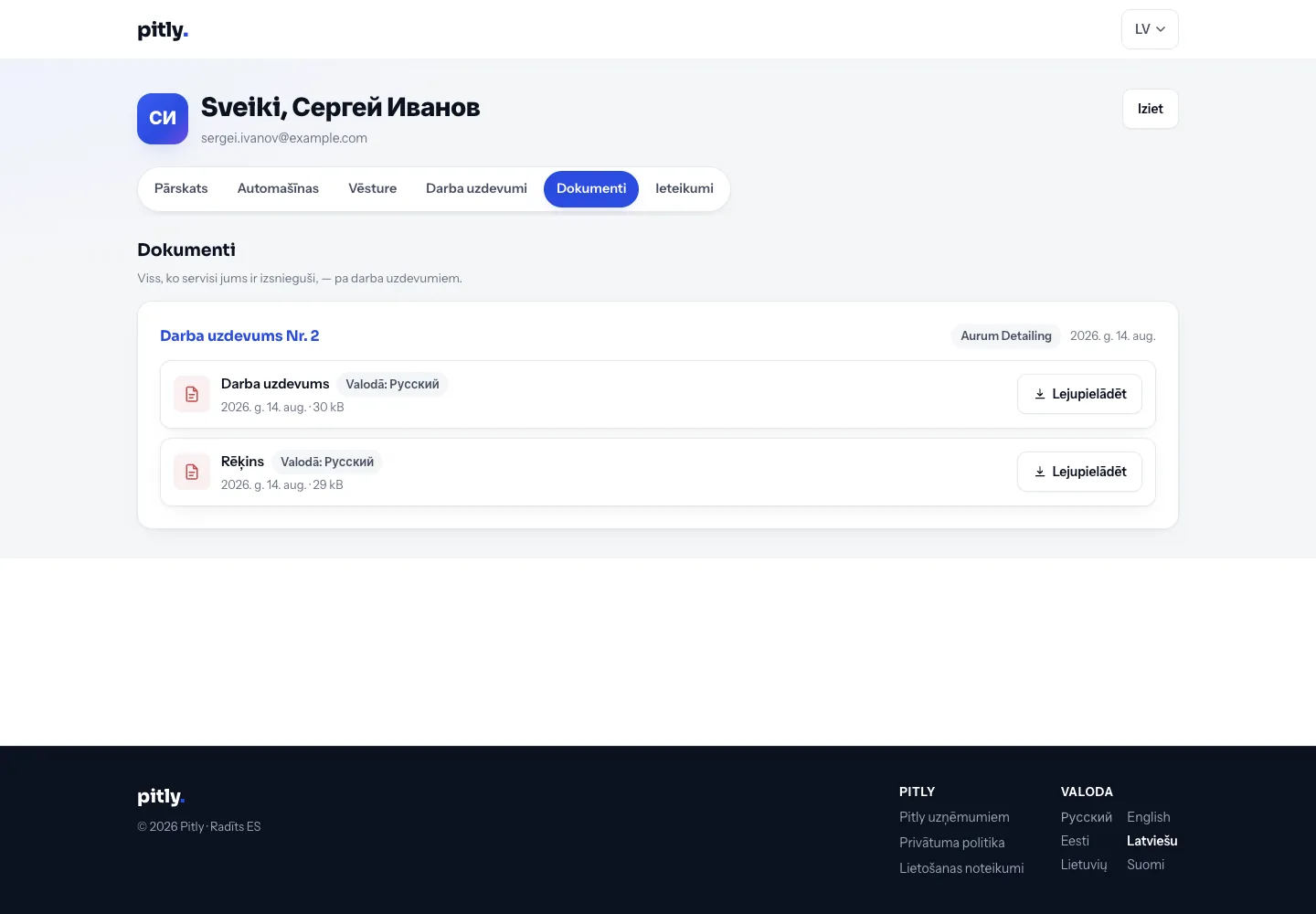Viewport: 1316px width, 914px height.
Task: Open Pitly uzņēmumiem footer link
Action: click(954, 817)
